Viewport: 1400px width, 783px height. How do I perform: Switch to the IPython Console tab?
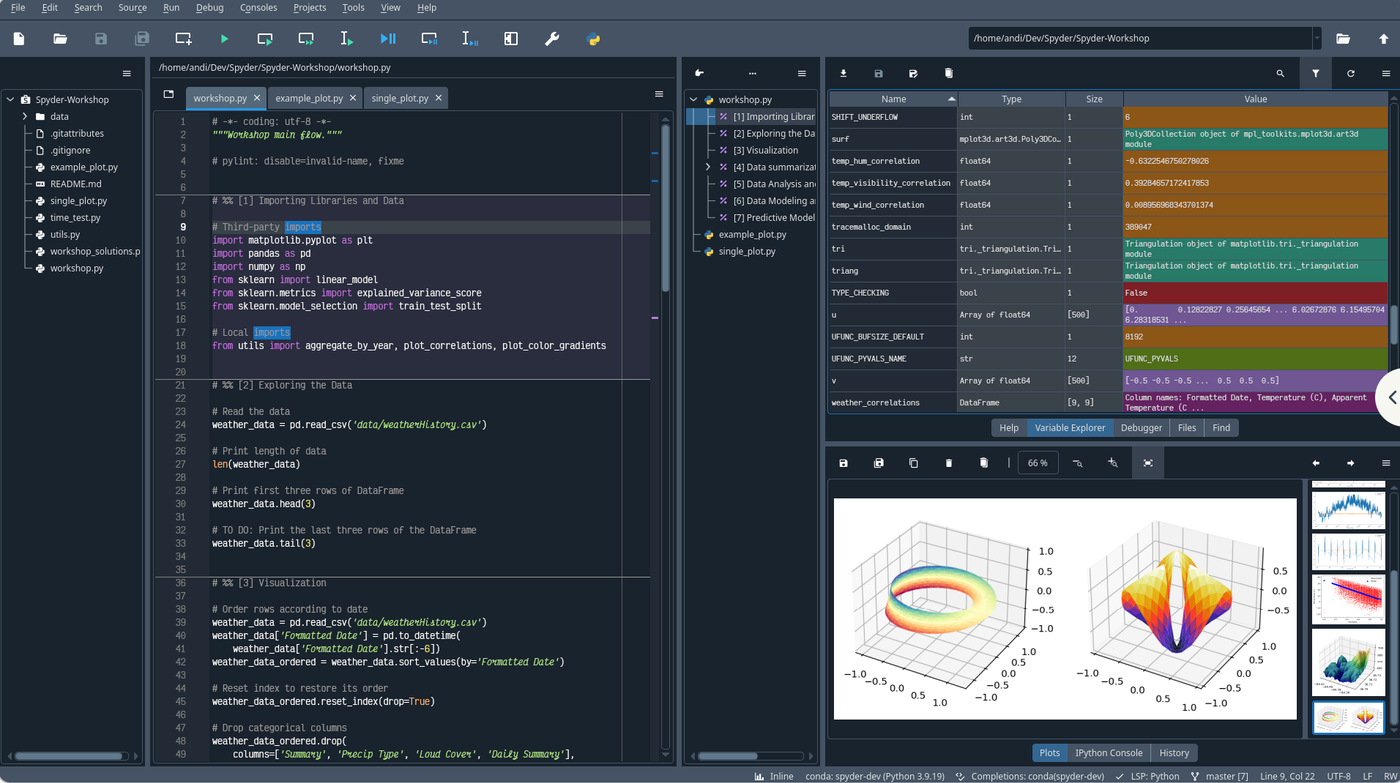(1108, 753)
